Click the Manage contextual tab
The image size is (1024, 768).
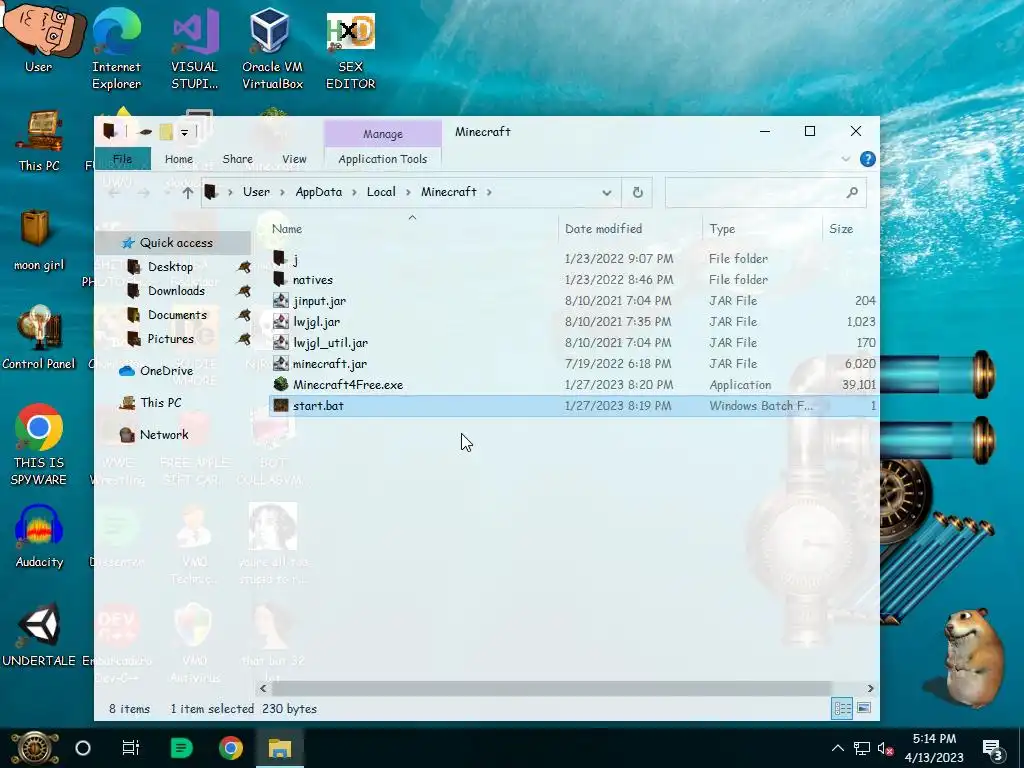coord(383,134)
